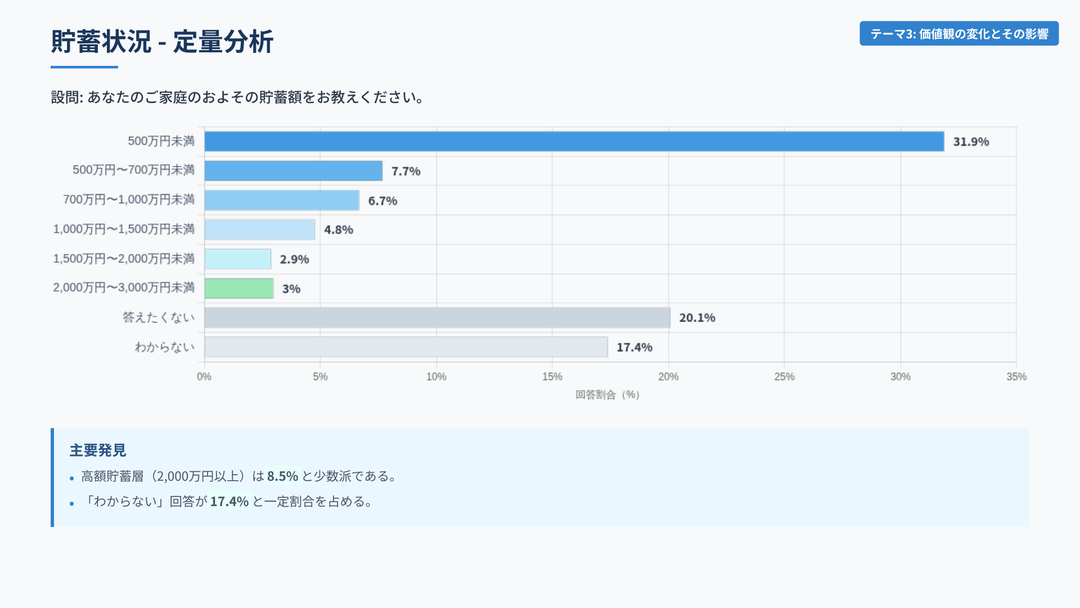Click the green 2,000万円〜3,000万円未満 bar

click(x=238, y=288)
